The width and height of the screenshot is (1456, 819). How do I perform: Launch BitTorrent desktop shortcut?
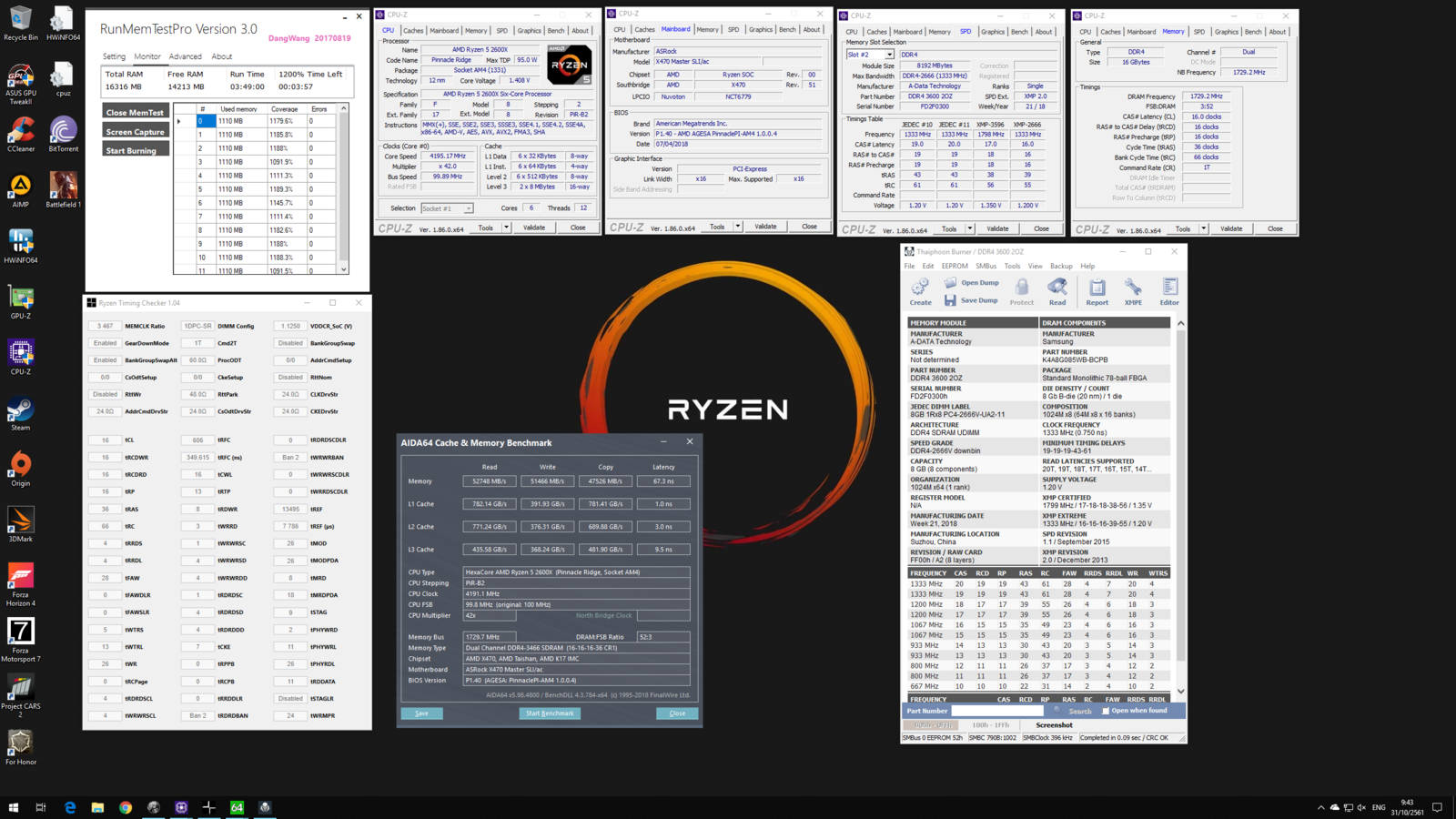click(63, 135)
